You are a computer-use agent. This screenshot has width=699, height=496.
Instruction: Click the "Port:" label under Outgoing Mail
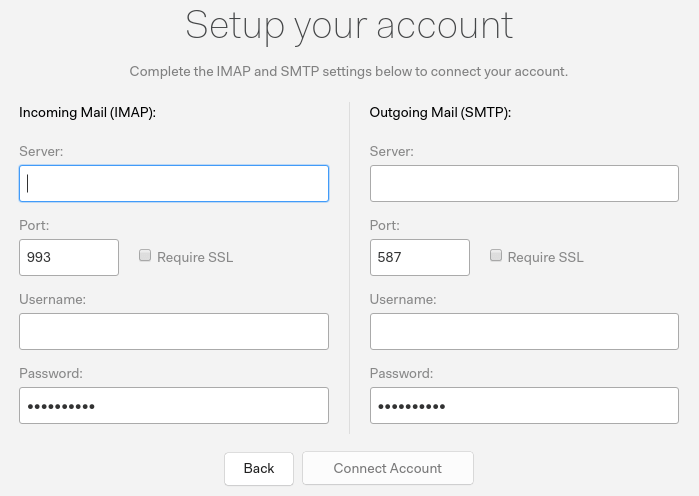[x=385, y=225]
